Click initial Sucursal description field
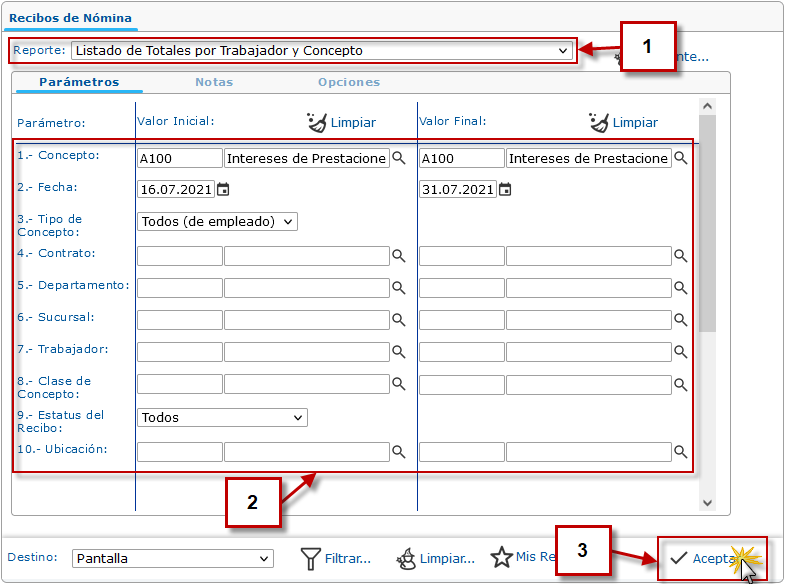Image resolution: width=785 pixels, height=584 pixels. [x=307, y=320]
